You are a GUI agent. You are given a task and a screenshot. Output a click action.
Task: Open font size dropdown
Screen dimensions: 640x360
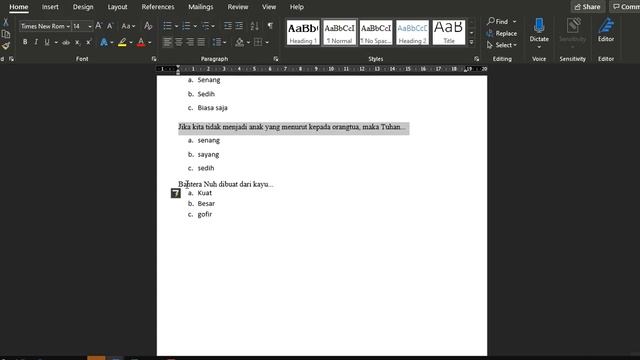(x=90, y=27)
